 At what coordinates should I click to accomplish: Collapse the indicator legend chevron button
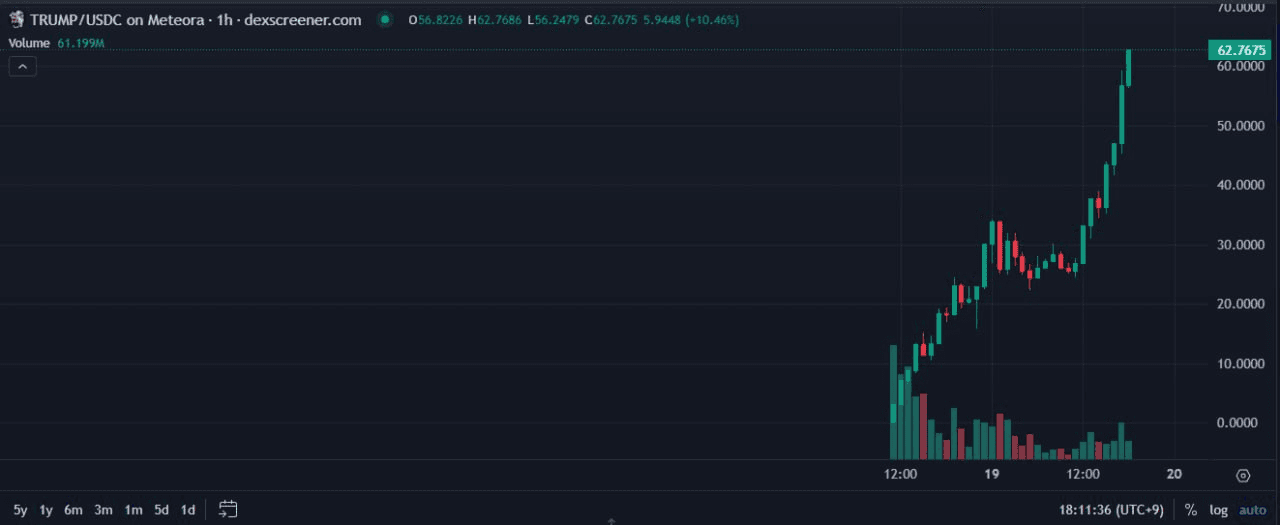pos(23,66)
